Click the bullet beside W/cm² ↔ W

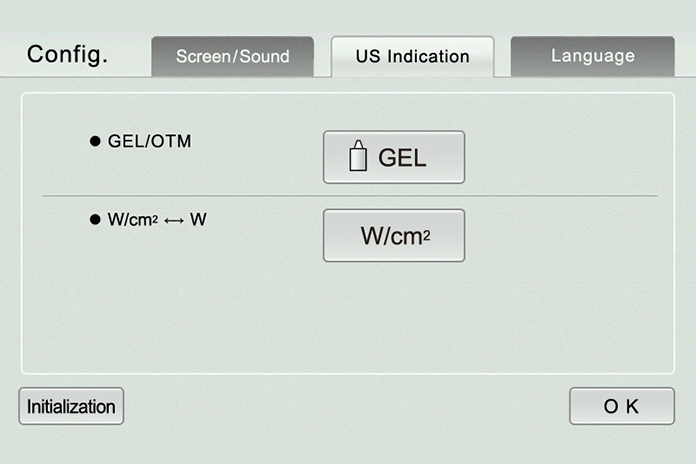pos(95,219)
